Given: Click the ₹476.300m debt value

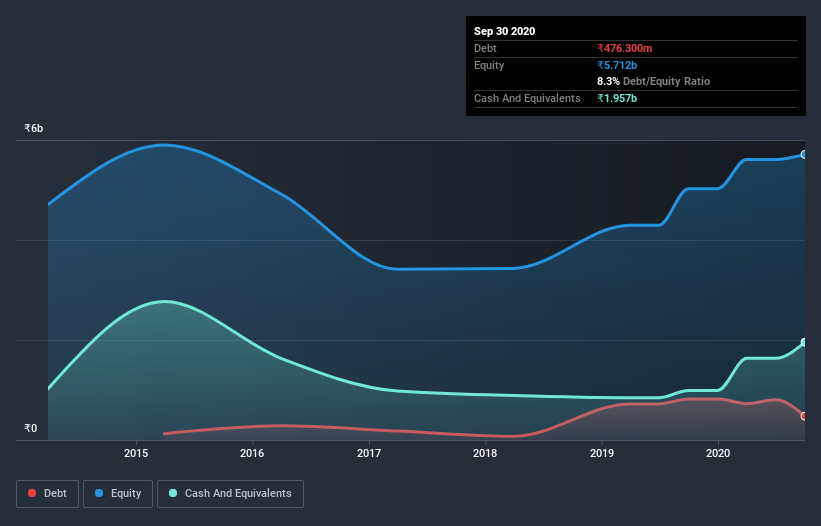Looking at the screenshot, I should (625, 48).
